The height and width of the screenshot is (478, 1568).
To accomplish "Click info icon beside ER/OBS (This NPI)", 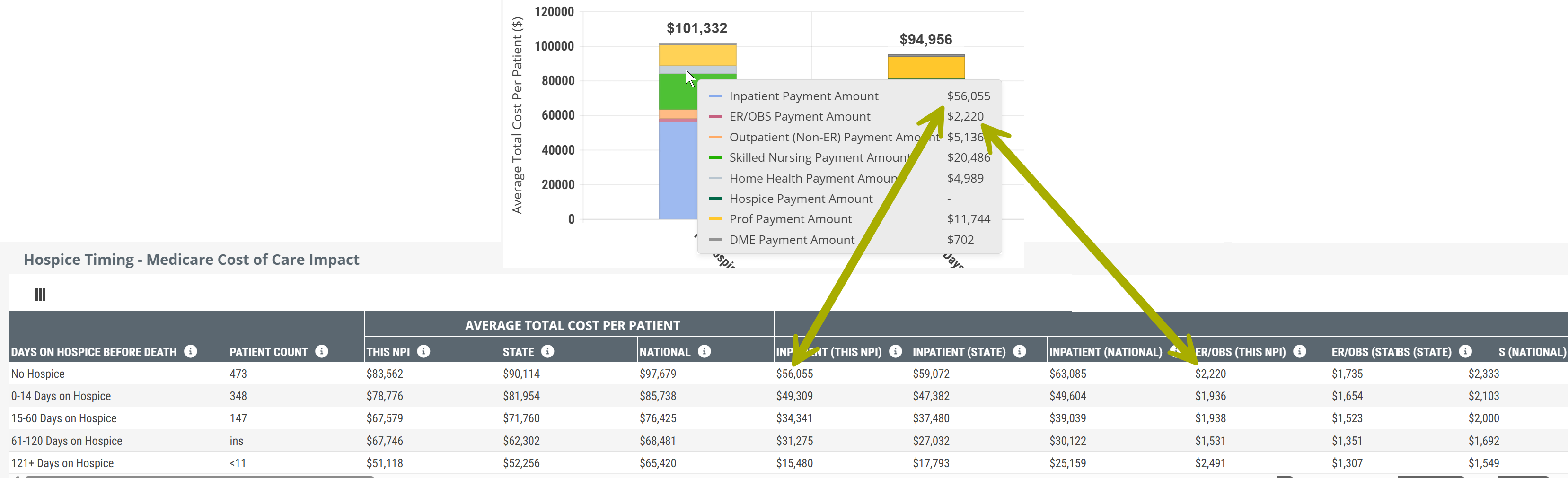I will [x=1300, y=351].
